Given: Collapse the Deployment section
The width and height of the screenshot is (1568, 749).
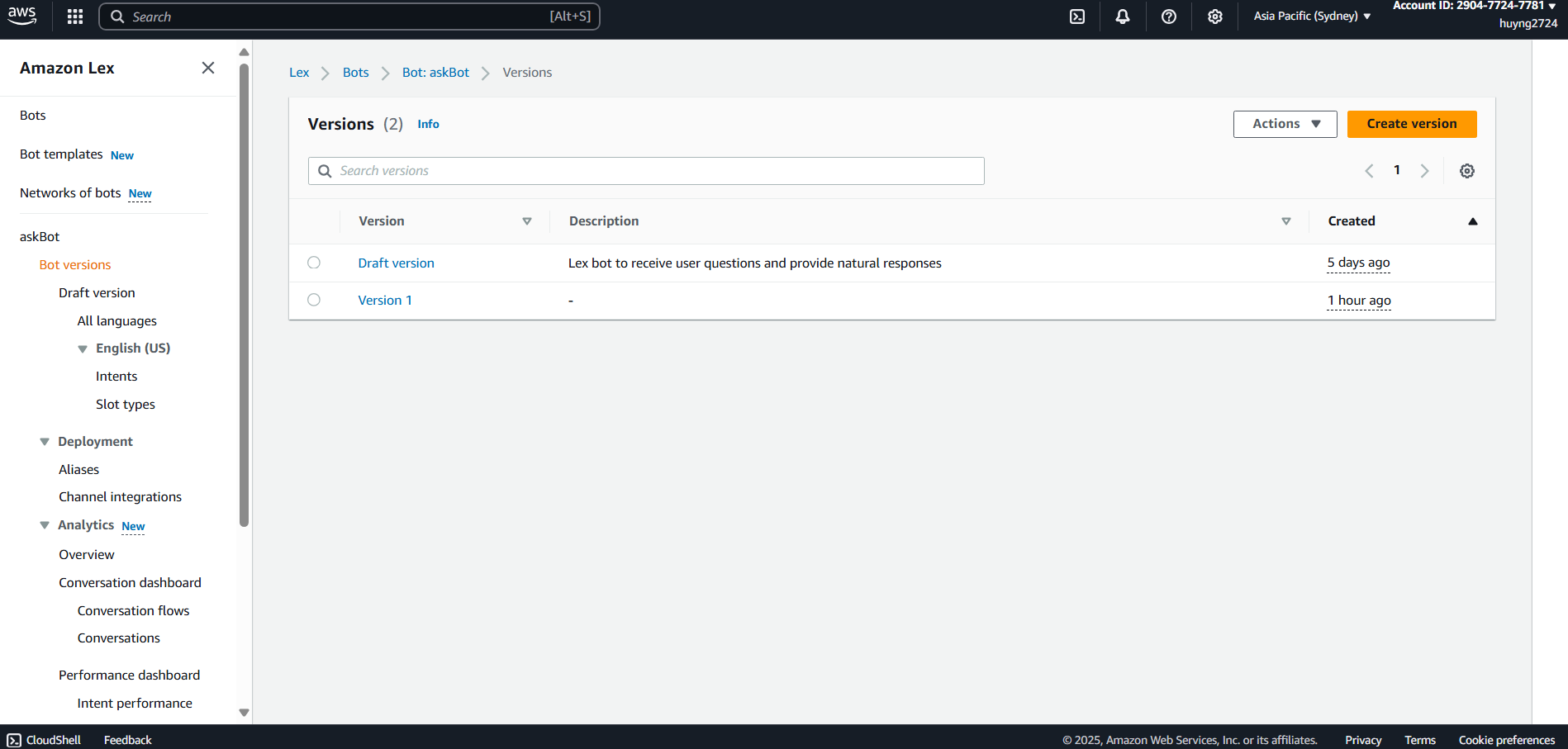Looking at the screenshot, I should point(45,442).
